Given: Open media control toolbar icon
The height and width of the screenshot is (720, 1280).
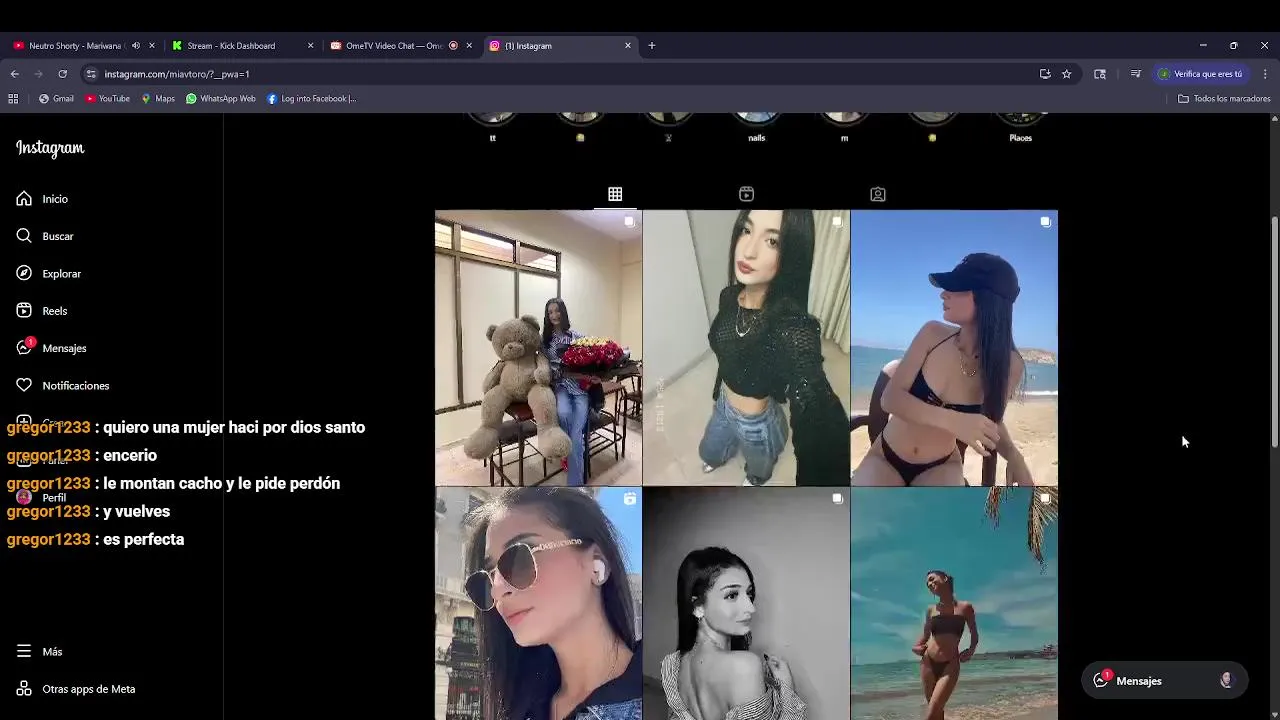Looking at the screenshot, I should pos(1135,74).
